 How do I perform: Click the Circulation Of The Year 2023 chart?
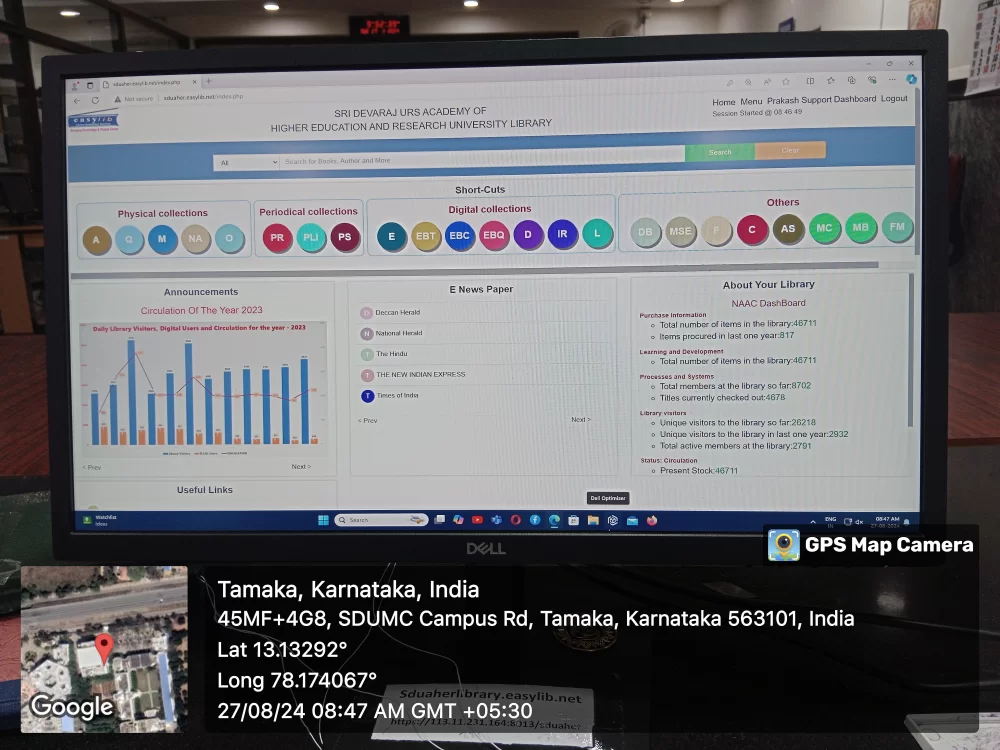203,390
